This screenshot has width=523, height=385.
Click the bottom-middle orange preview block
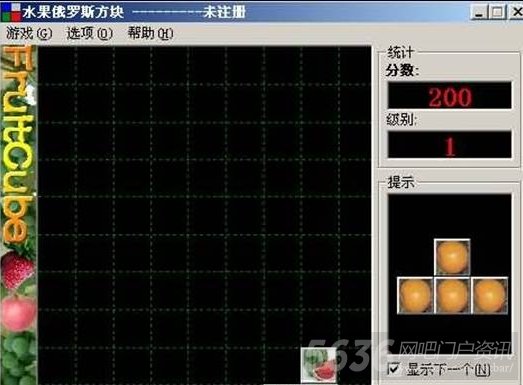pyautogui.click(x=452, y=295)
